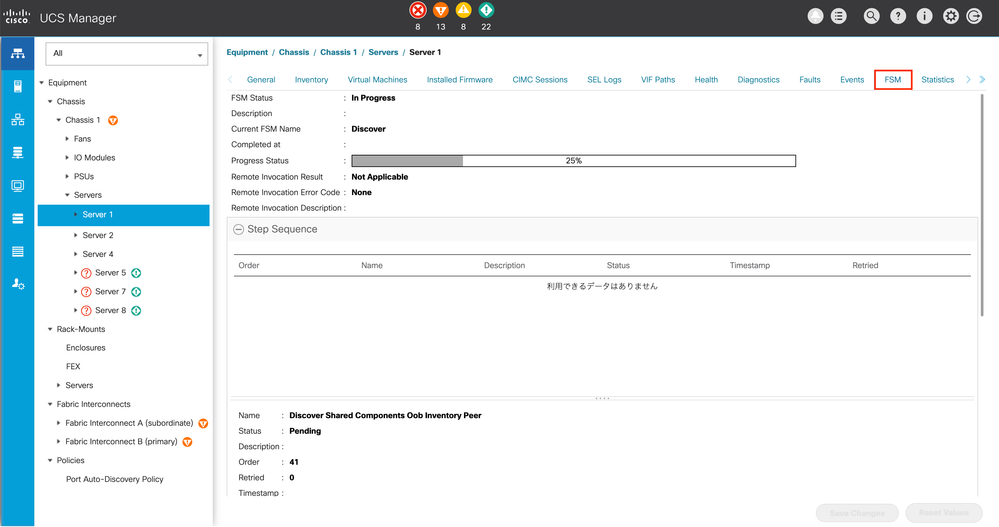The image size is (999, 527).
Task: Open the critical faults indicator showing 8
Action: (x=417, y=10)
